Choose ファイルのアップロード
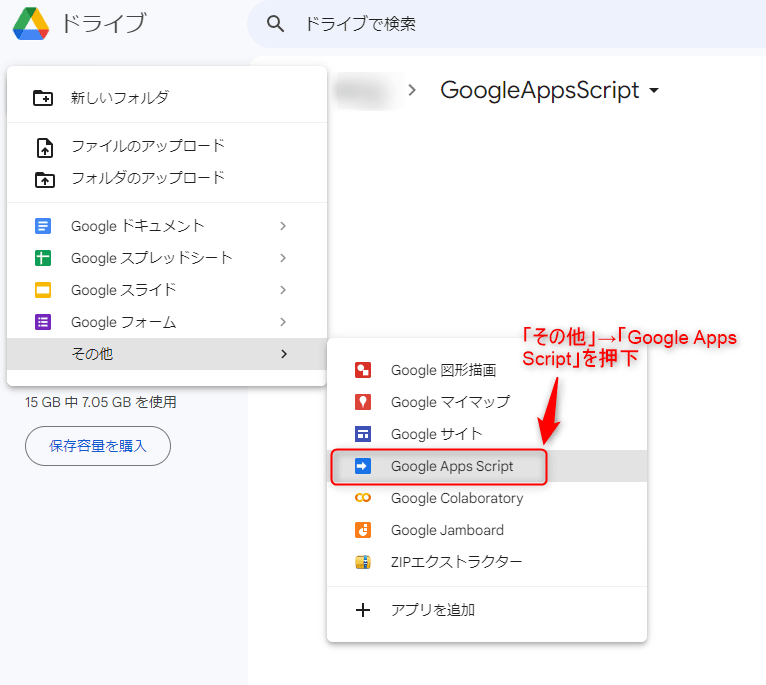Viewport: 766px width, 685px height. [167, 146]
